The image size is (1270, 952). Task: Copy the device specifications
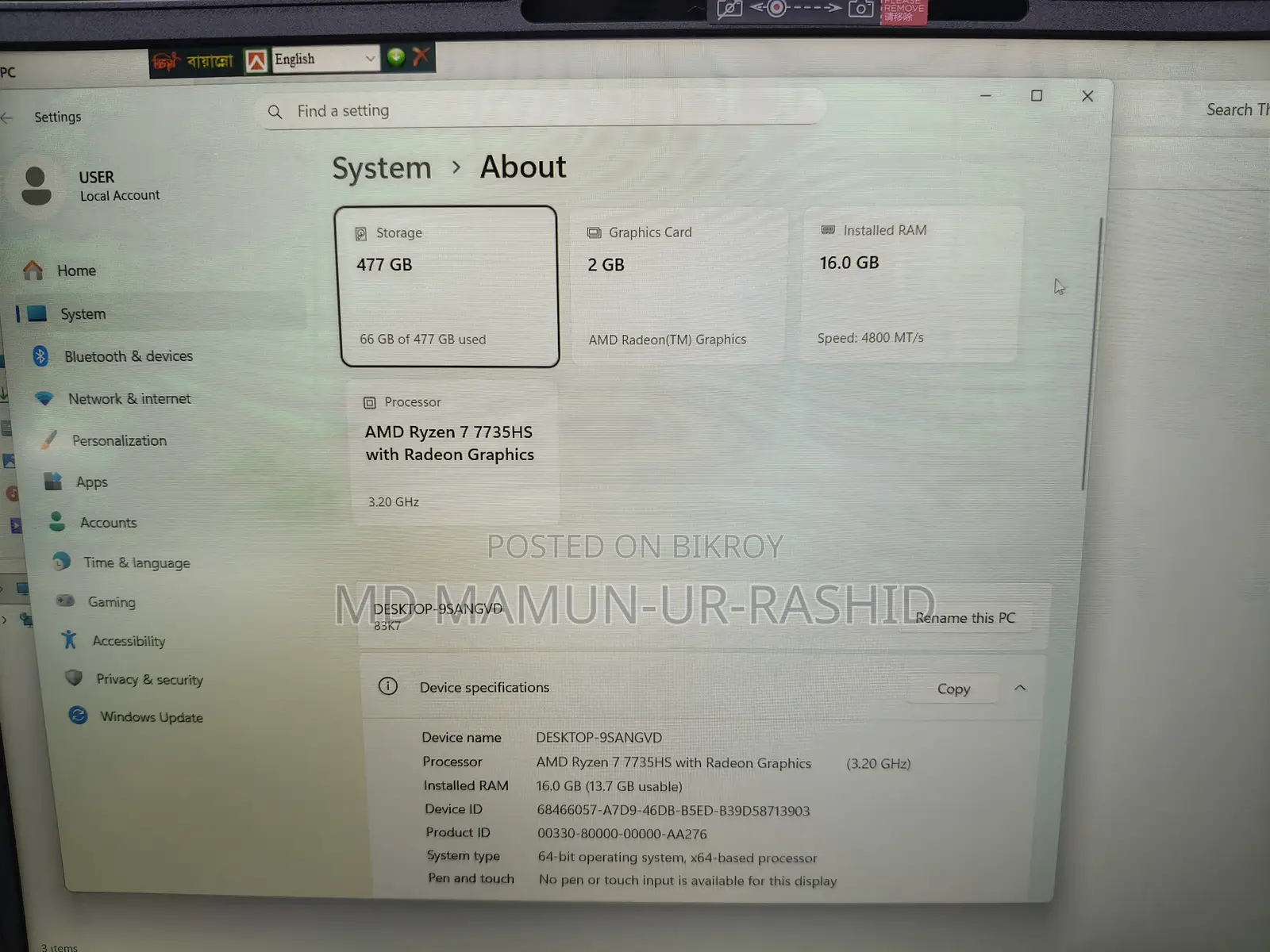(x=953, y=689)
